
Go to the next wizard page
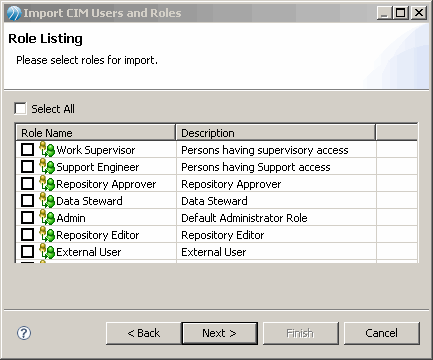pyautogui.click(x=220, y=333)
